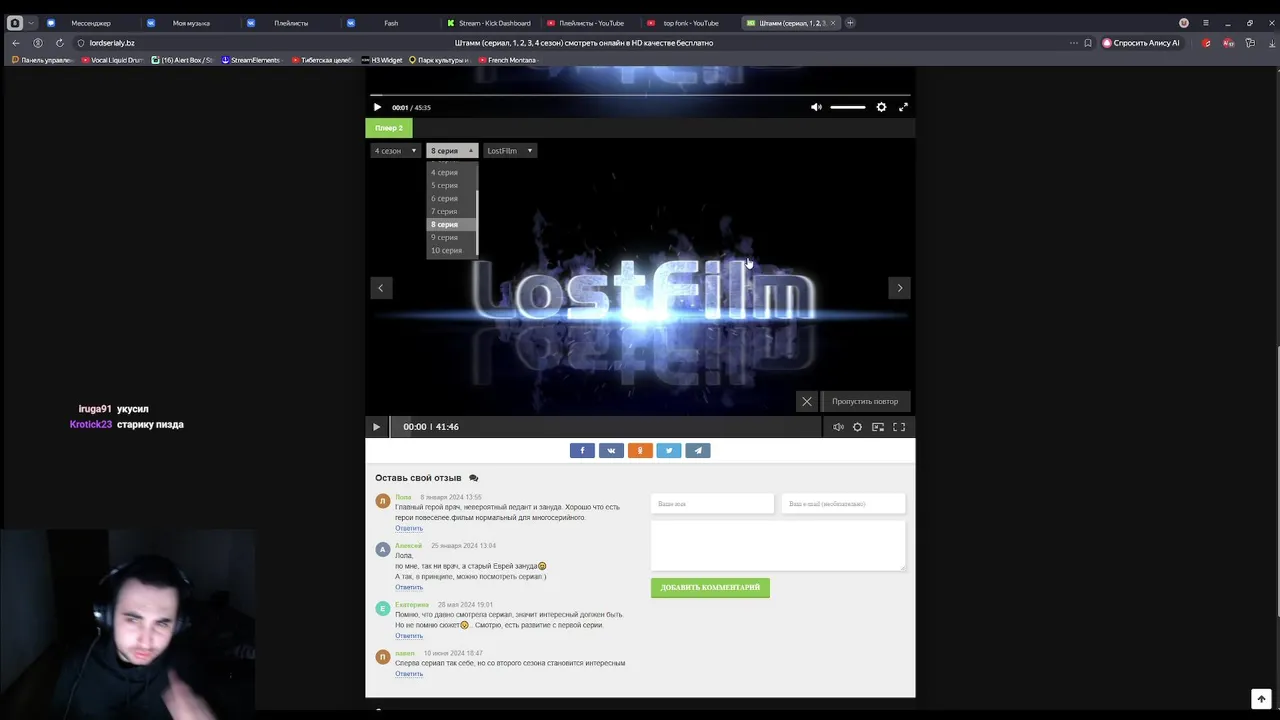Open StreamElements bookmark
Image resolution: width=1280 pixels, height=720 pixels.
tap(251, 60)
